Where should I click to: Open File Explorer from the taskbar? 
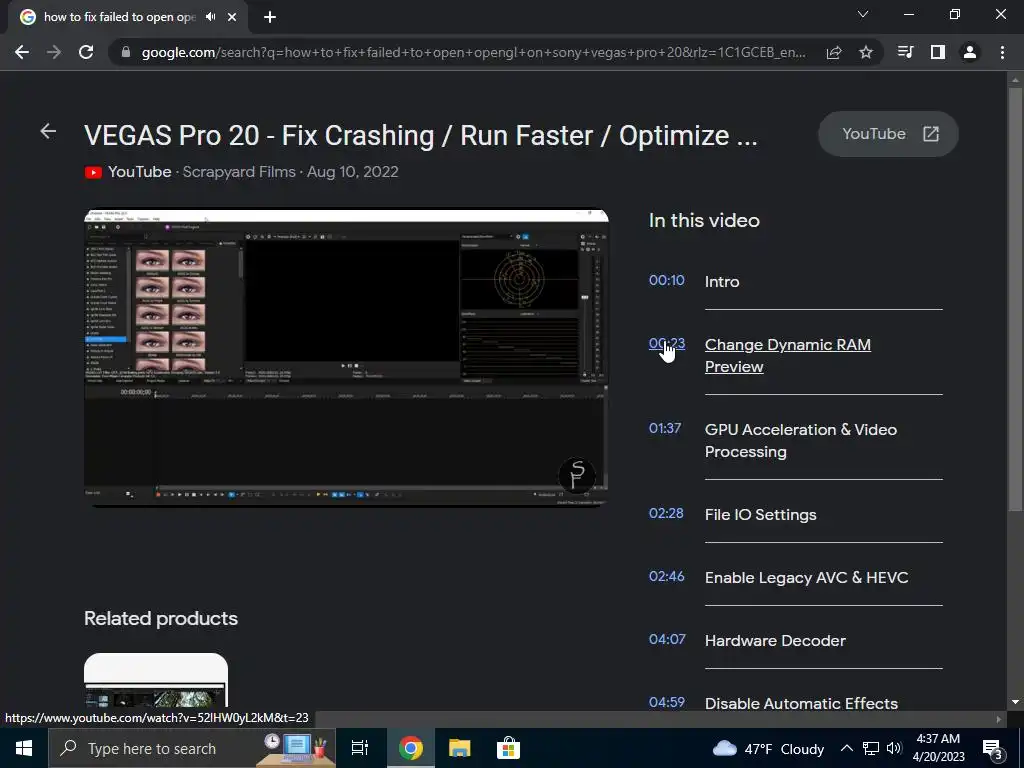[x=460, y=748]
